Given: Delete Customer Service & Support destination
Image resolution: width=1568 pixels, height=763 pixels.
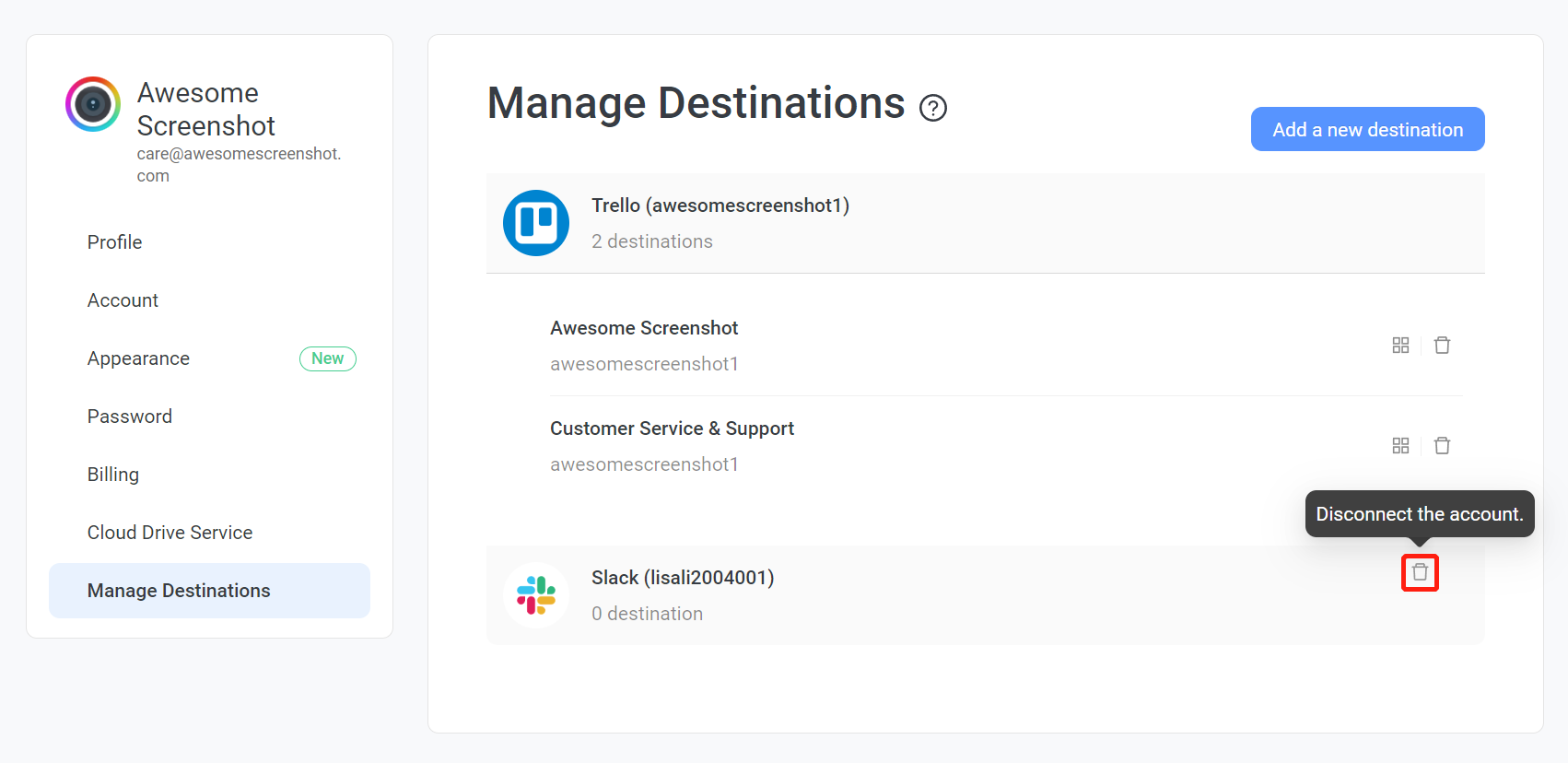Looking at the screenshot, I should coord(1443,445).
